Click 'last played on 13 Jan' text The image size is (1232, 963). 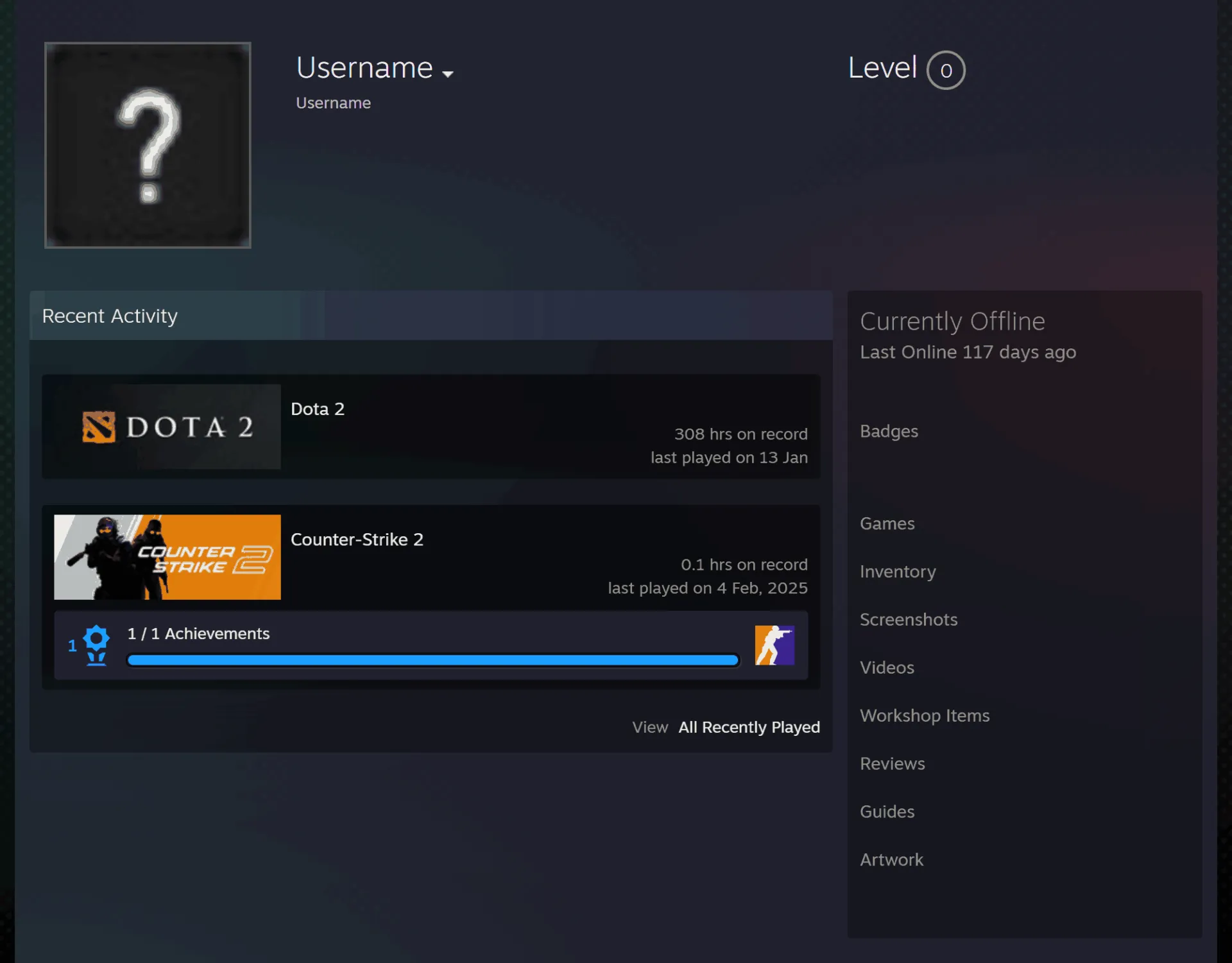(x=730, y=457)
